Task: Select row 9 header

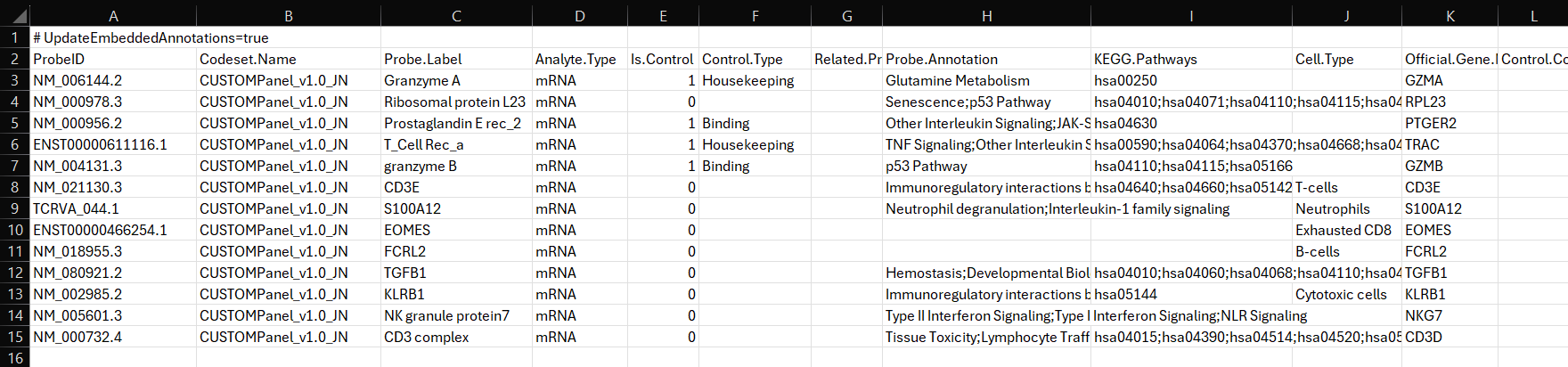Action: [14, 208]
